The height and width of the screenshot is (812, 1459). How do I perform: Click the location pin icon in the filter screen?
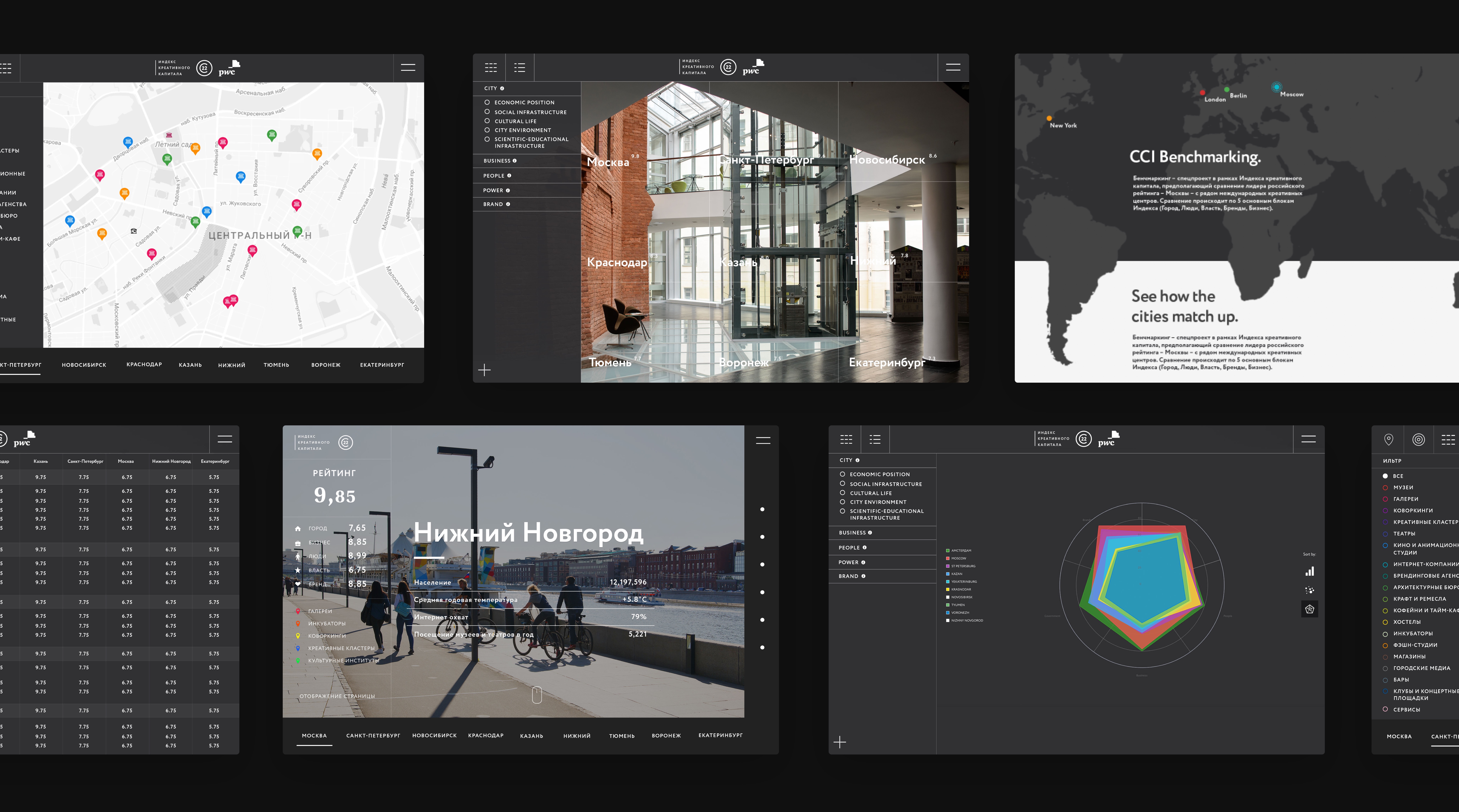[x=1388, y=440]
